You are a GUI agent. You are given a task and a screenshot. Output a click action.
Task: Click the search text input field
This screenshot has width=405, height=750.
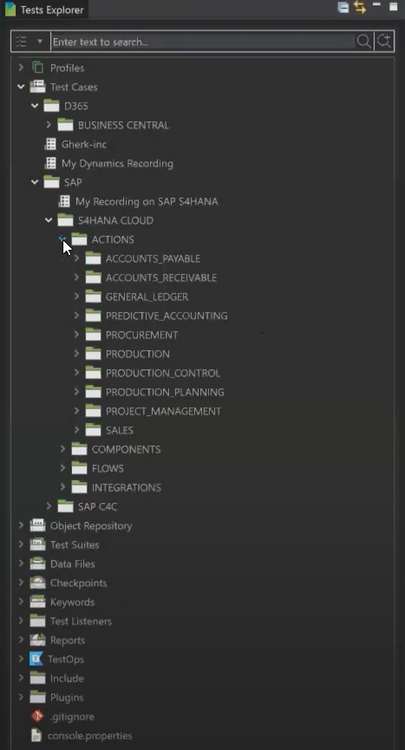coord(203,42)
